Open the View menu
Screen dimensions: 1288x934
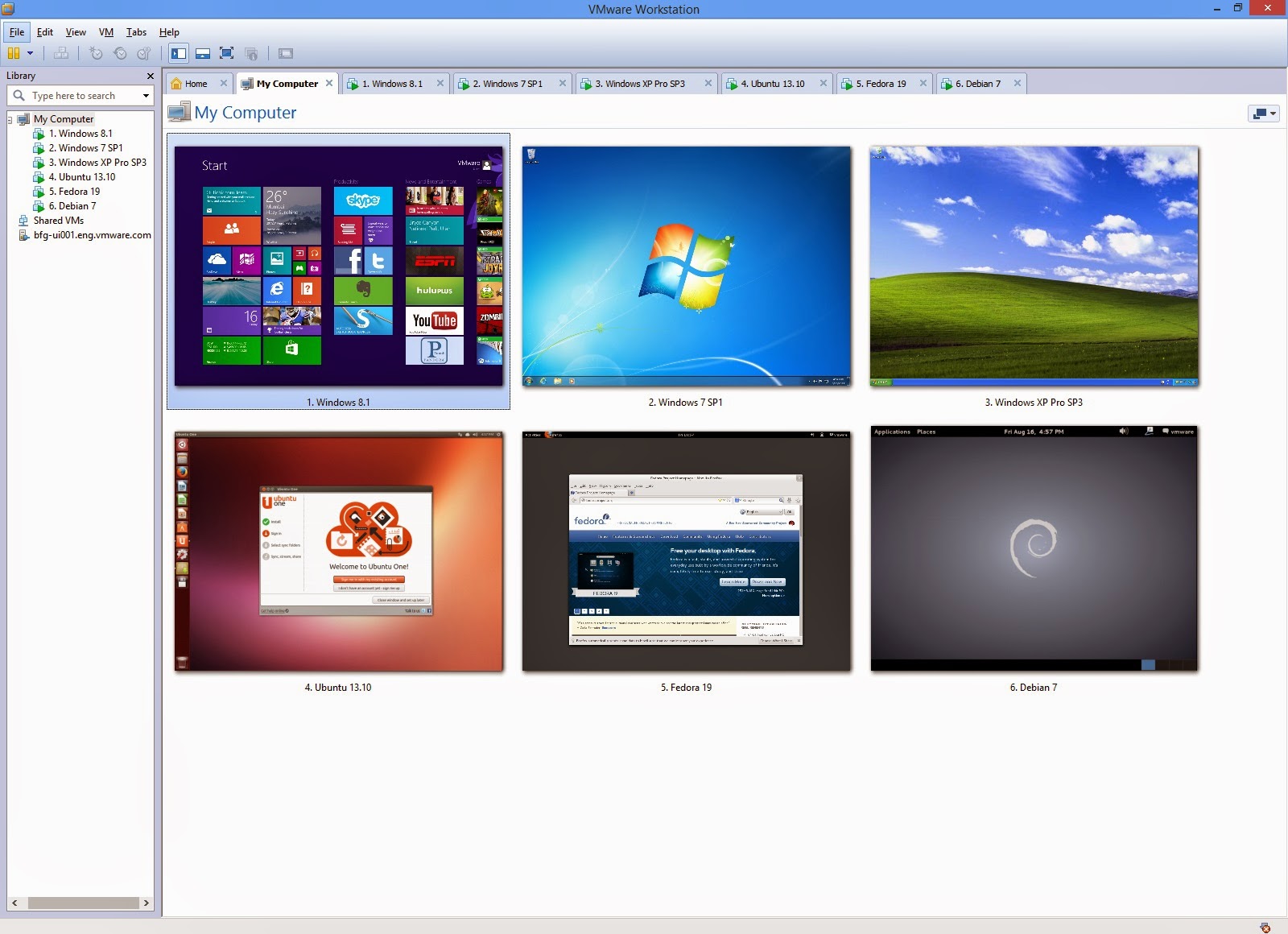click(76, 32)
